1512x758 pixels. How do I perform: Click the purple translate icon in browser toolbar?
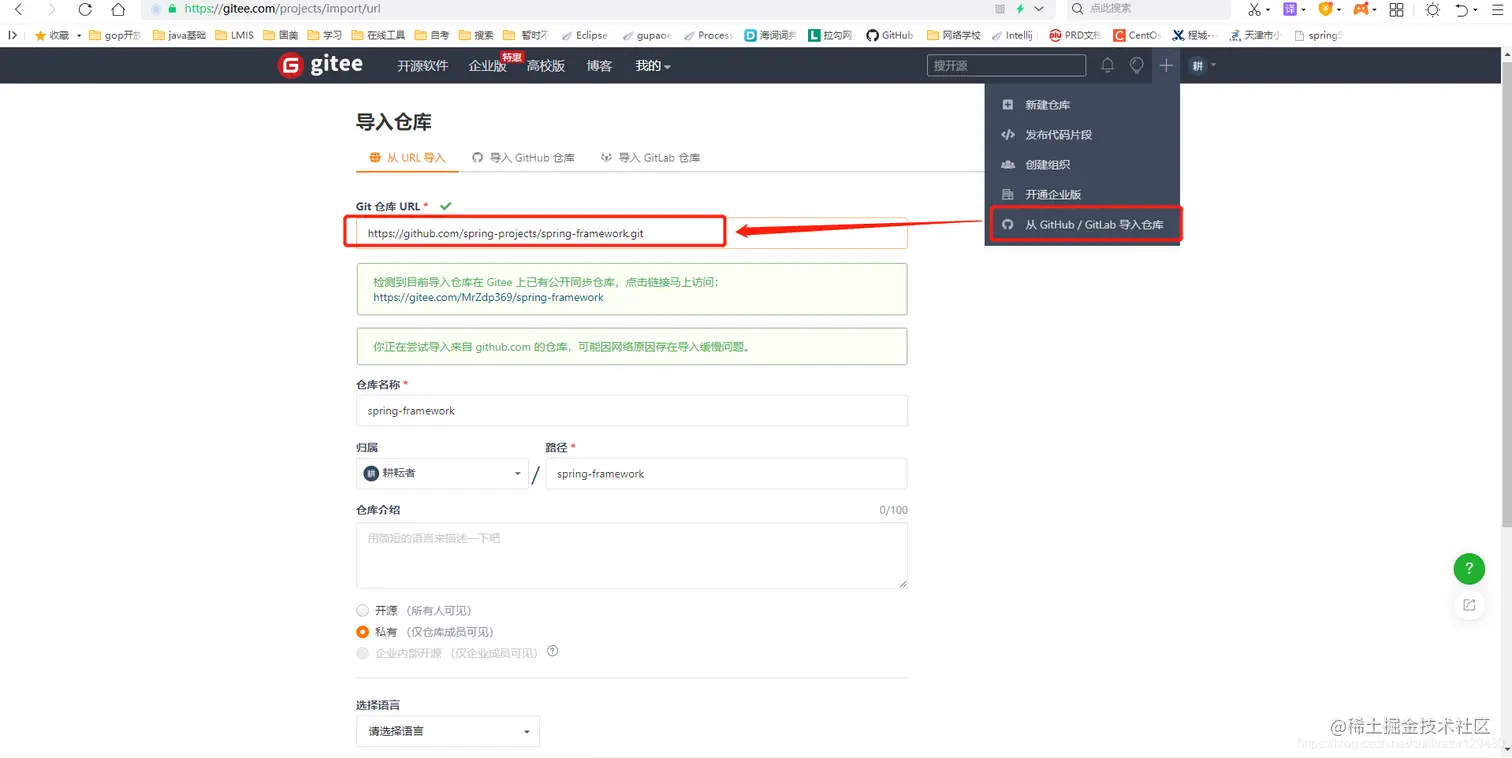coord(1290,9)
